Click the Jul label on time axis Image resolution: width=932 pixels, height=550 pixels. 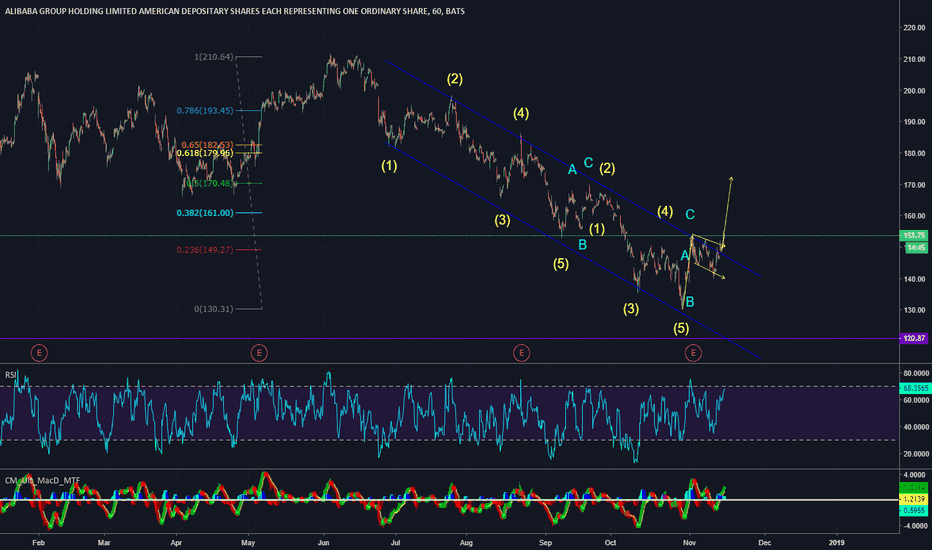395,543
